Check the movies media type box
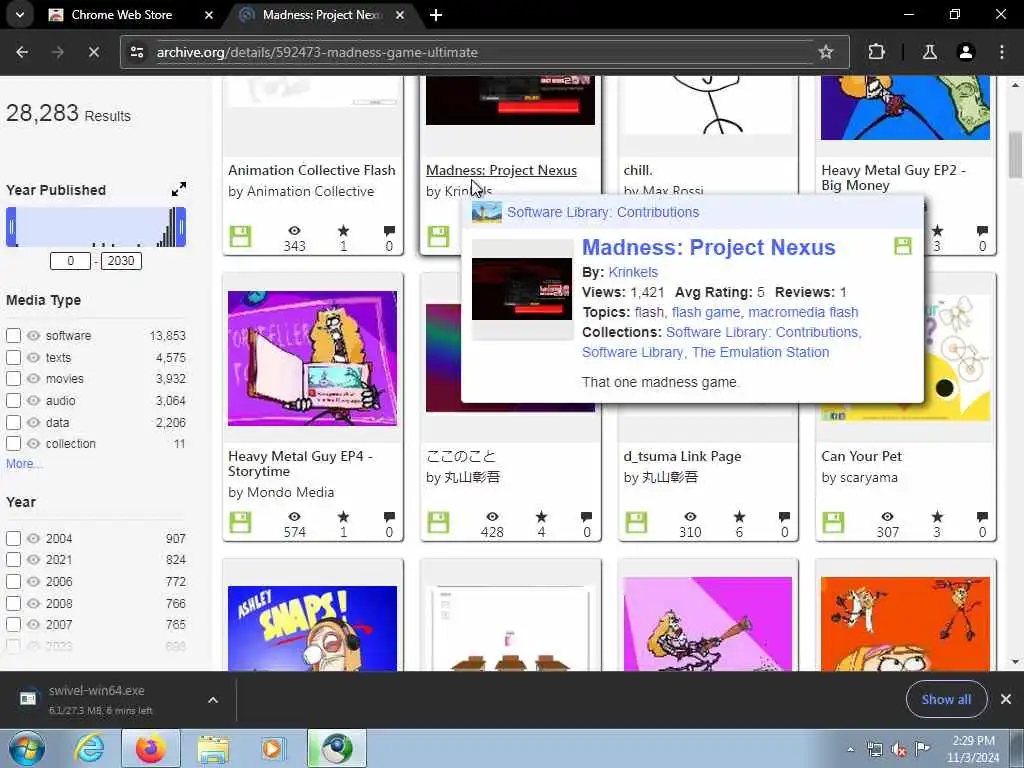The height and width of the screenshot is (768, 1024). (x=14, y=379)
